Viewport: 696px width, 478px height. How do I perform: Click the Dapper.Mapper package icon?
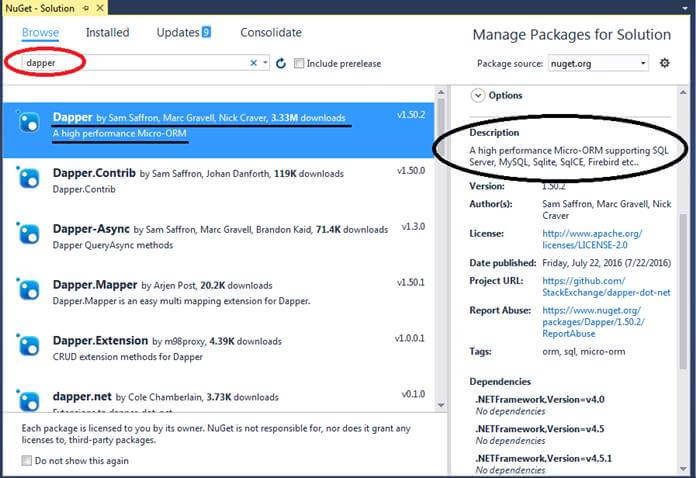[x=29, y=290]
